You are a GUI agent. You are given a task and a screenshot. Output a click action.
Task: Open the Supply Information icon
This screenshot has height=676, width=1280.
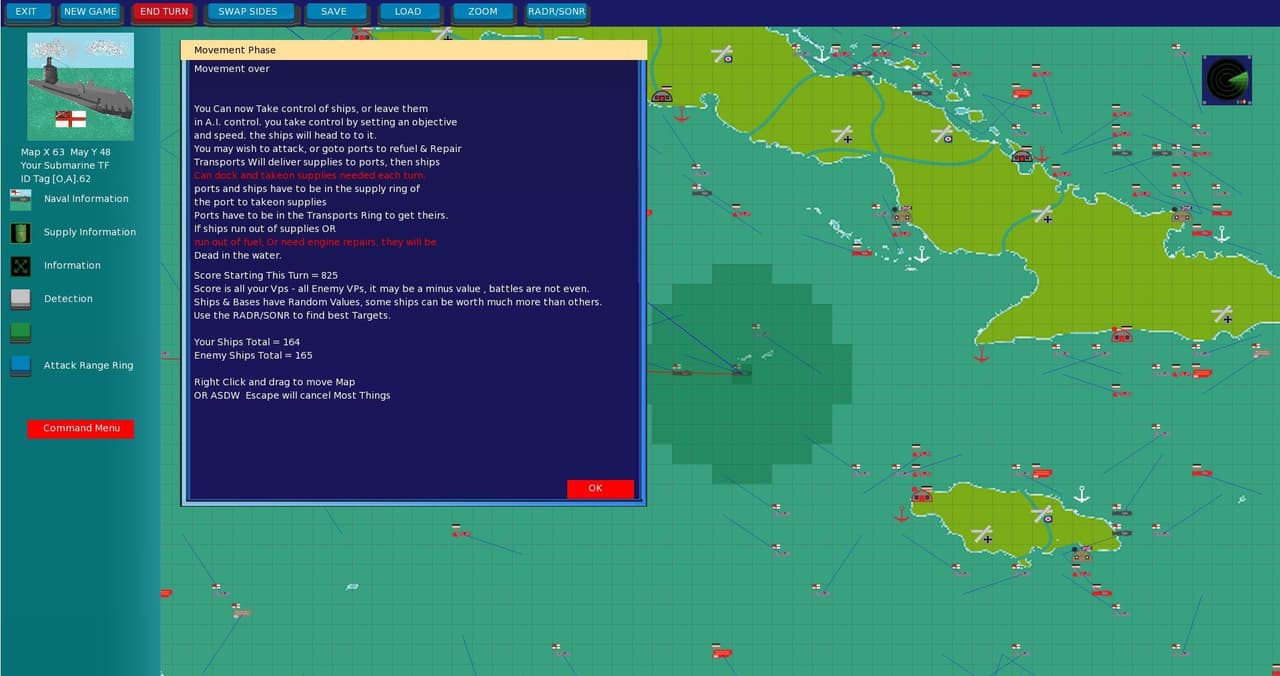point(21,232)
